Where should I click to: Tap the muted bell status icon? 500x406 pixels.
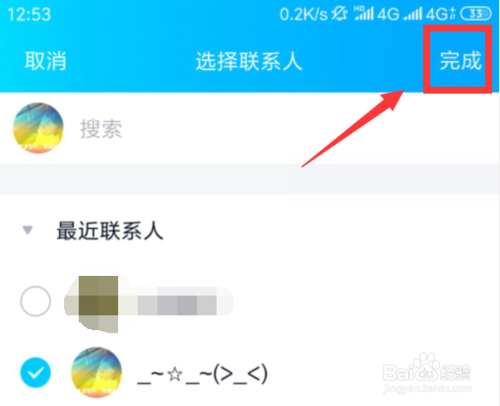[340, 14]
